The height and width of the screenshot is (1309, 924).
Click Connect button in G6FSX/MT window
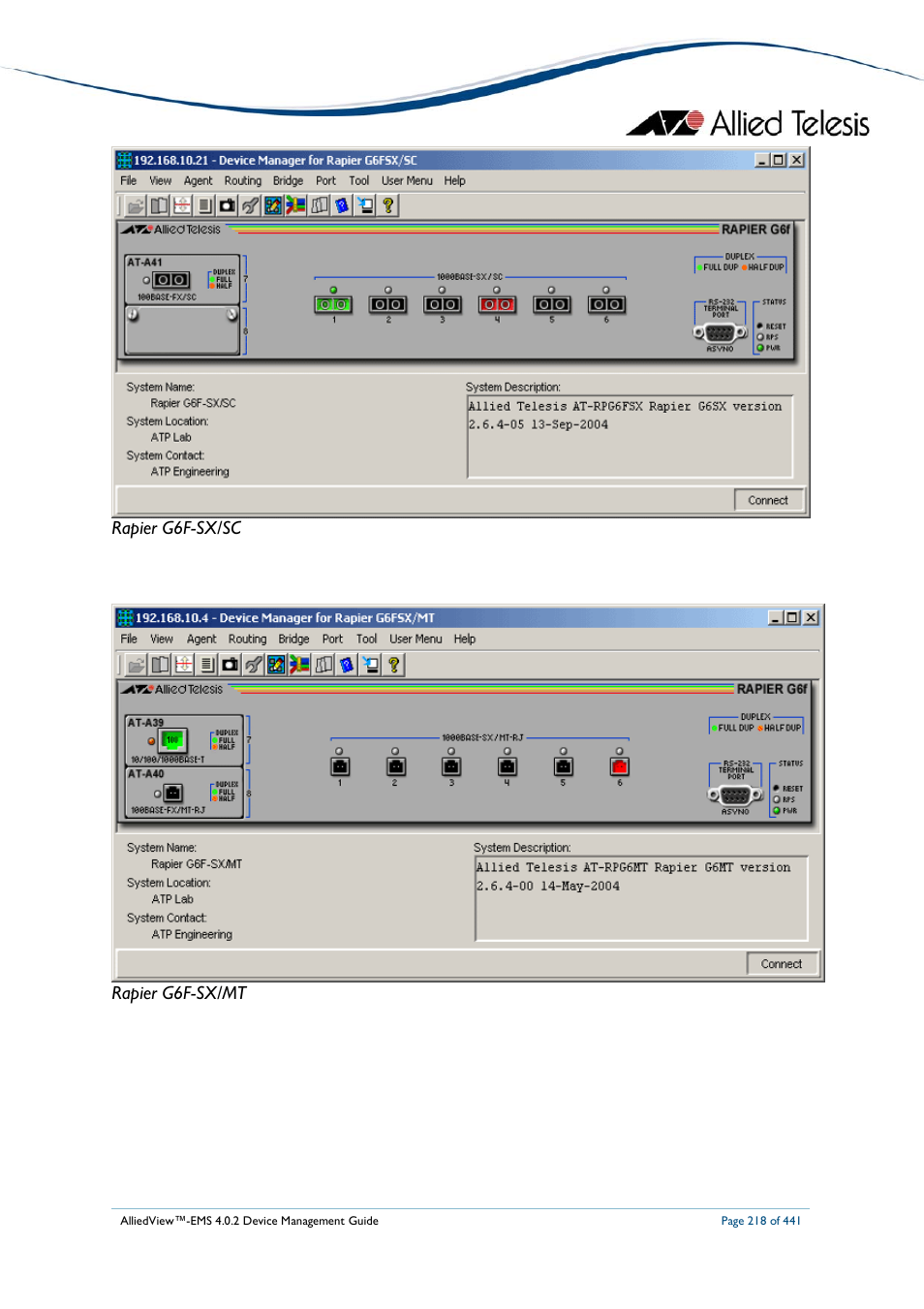(782, 963)
